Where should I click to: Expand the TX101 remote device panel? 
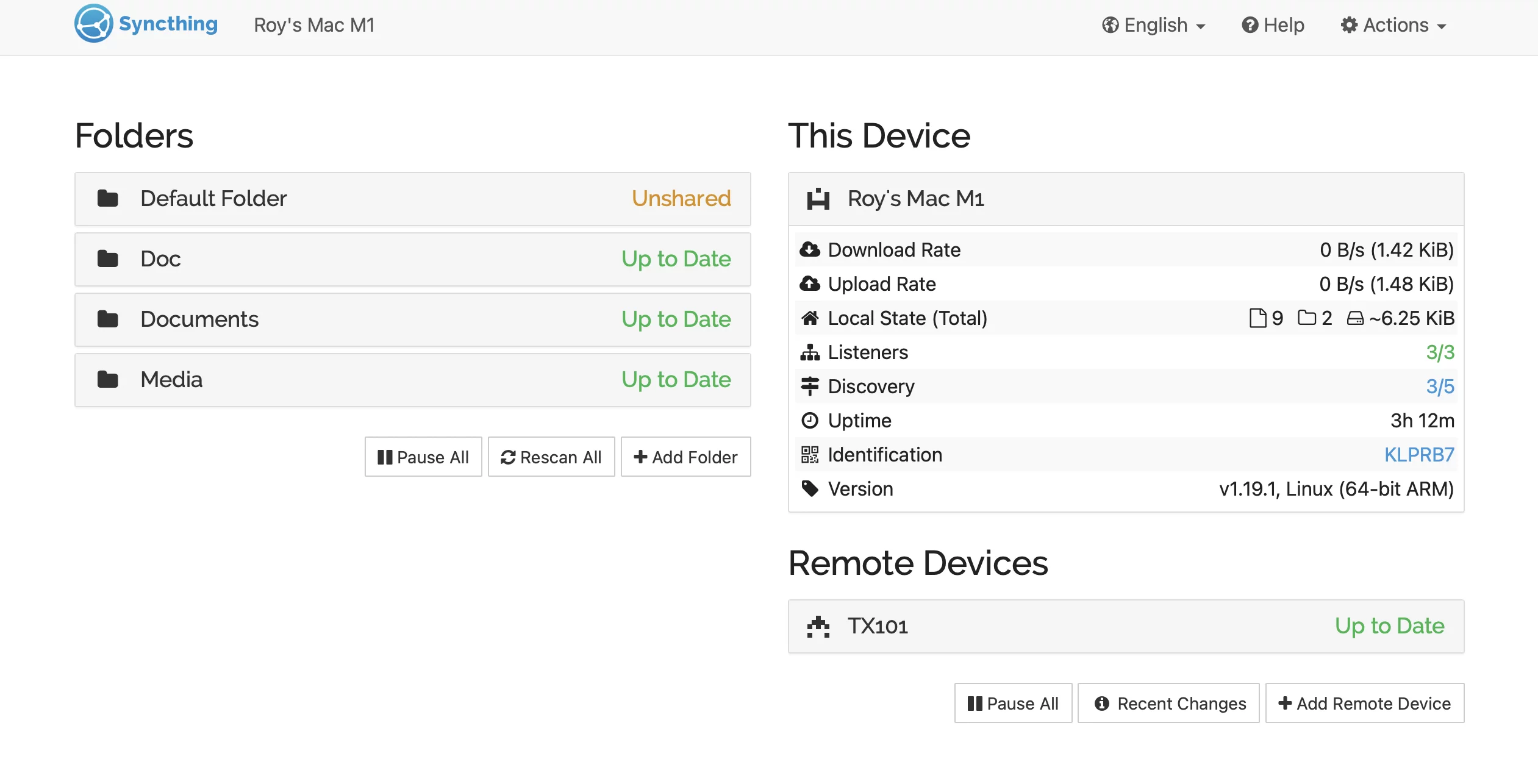point(1126,627)
